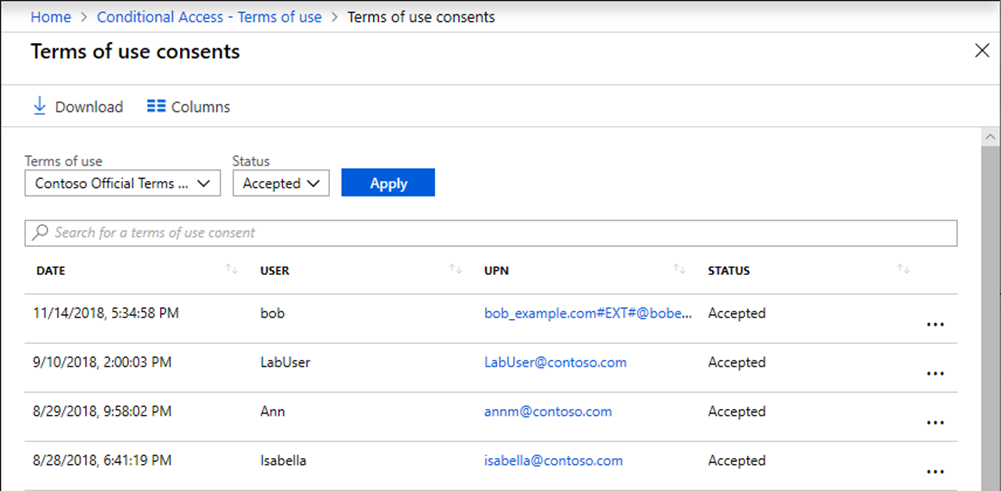Open isabella@contoso.com link
Screen dimensions: 1001x491
[x=553, y=461]
